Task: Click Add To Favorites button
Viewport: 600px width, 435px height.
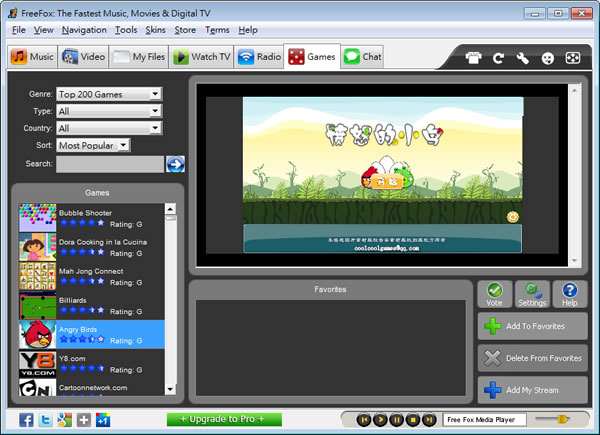Action: pos(532,326)
